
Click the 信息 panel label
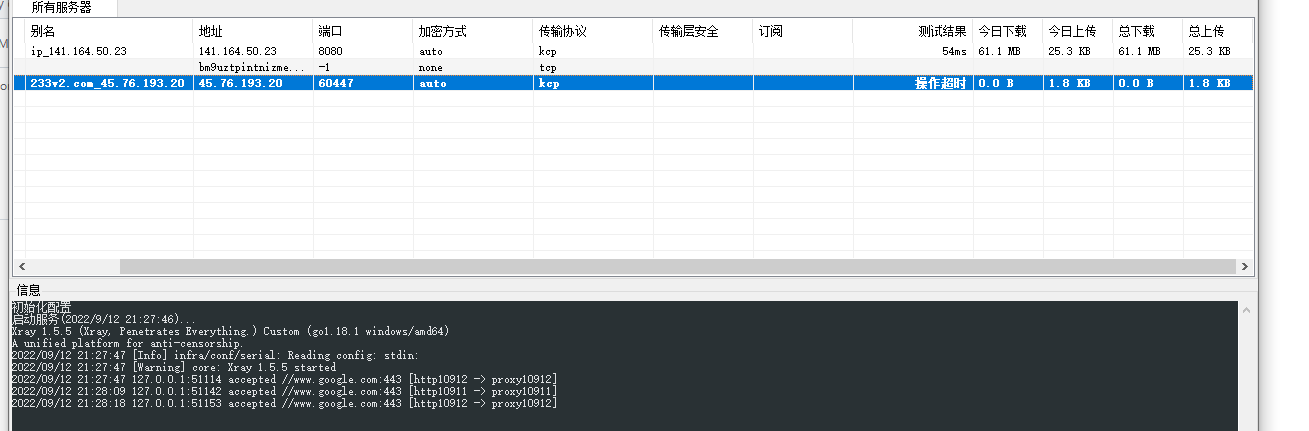[29, 290]
